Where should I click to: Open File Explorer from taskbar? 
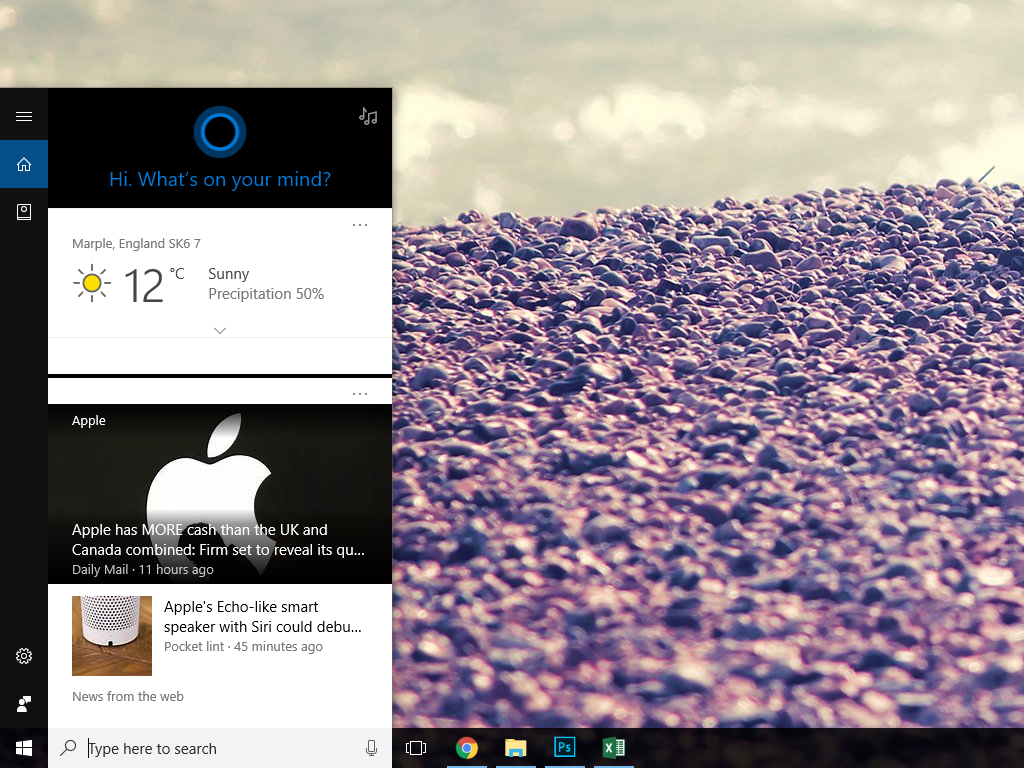coord(515,748)
